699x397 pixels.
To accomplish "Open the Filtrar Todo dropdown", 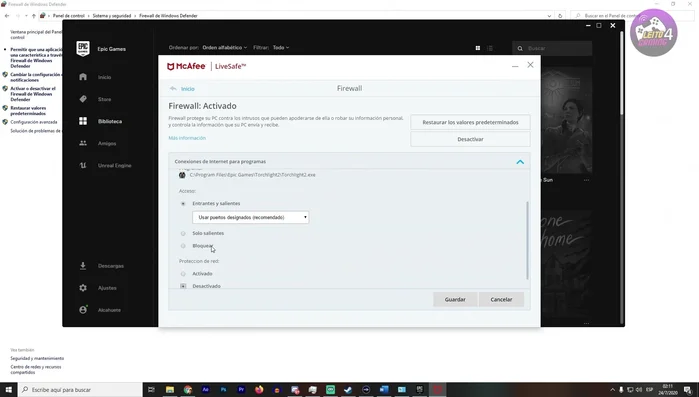I will [x=281, y=47].
